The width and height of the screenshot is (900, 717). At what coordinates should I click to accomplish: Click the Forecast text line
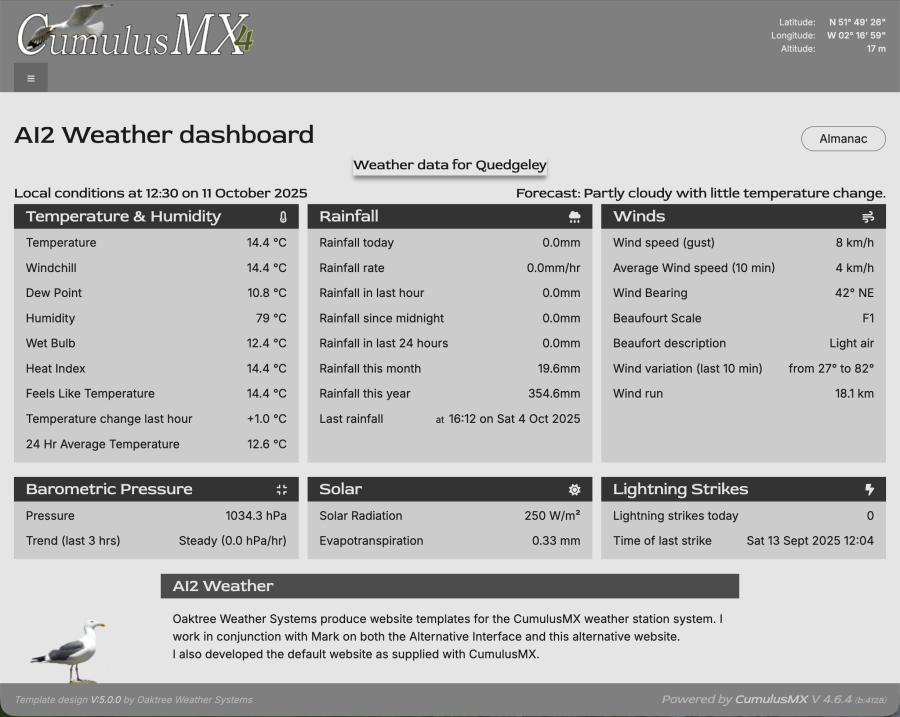click(x=700, y=193)
